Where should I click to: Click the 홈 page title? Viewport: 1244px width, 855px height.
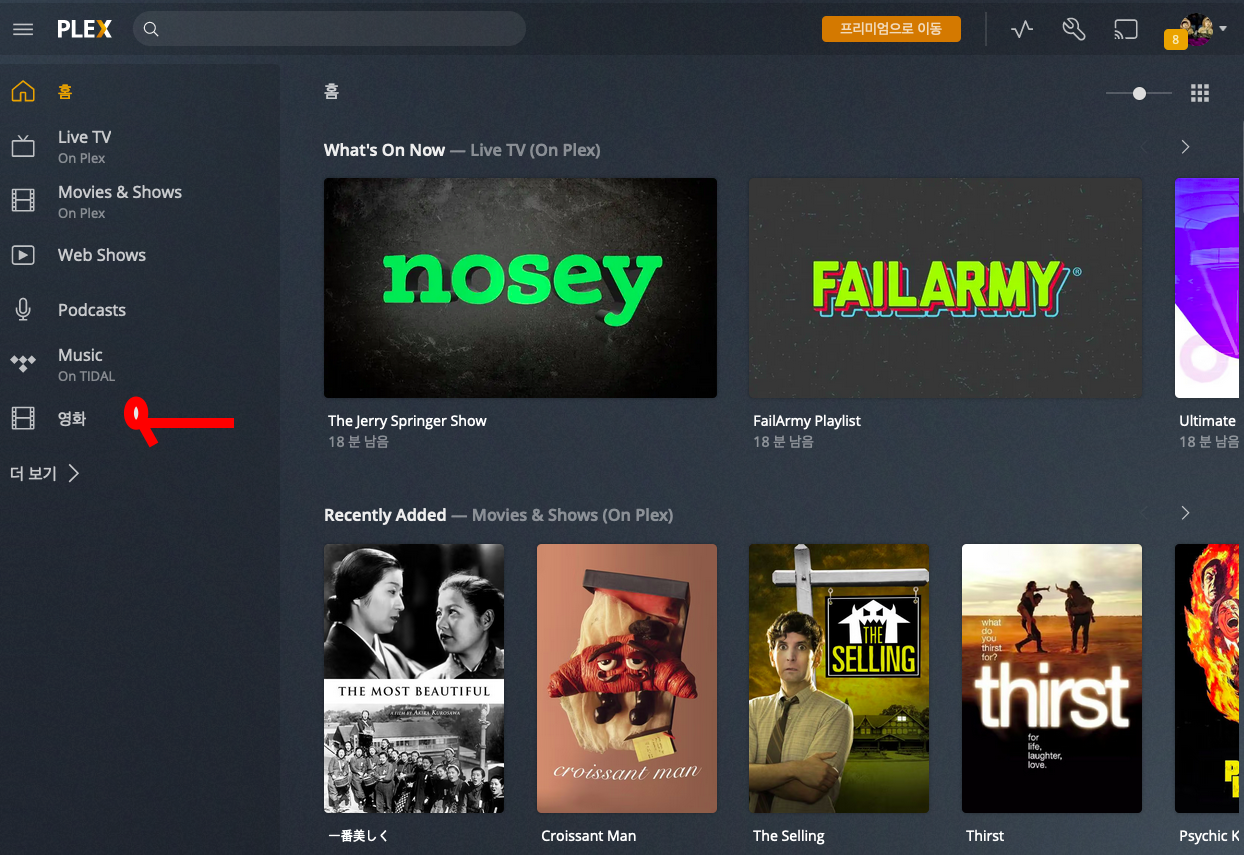click(332, 92)
